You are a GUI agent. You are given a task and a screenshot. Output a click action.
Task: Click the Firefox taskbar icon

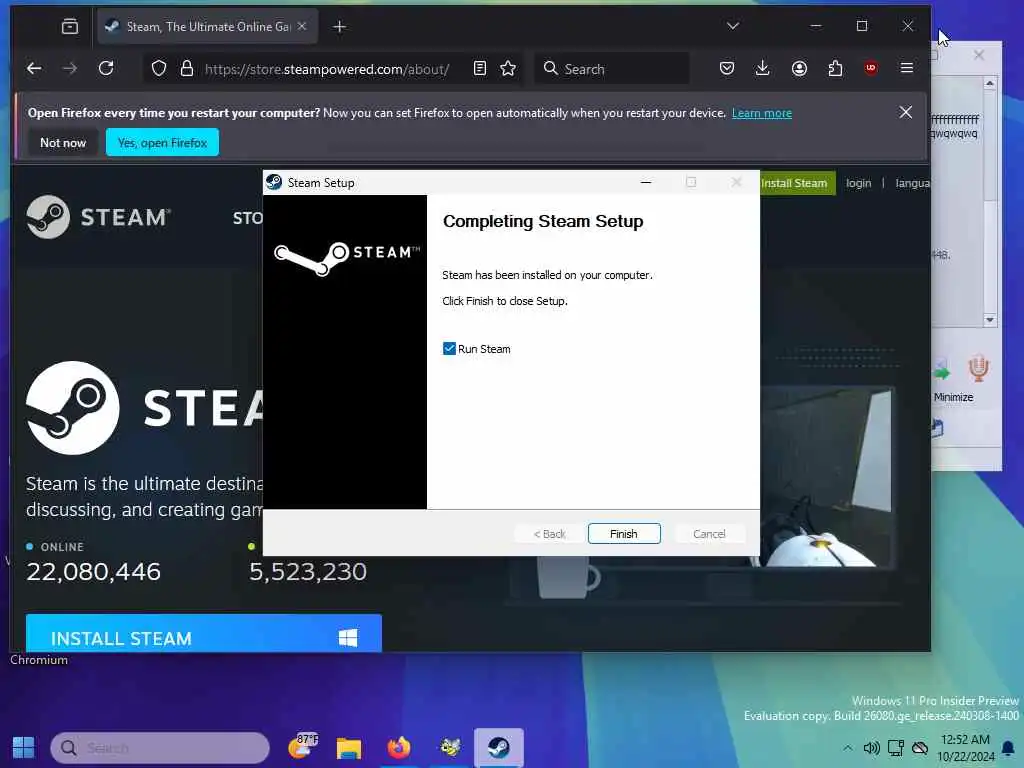click(x=398, y=747)
